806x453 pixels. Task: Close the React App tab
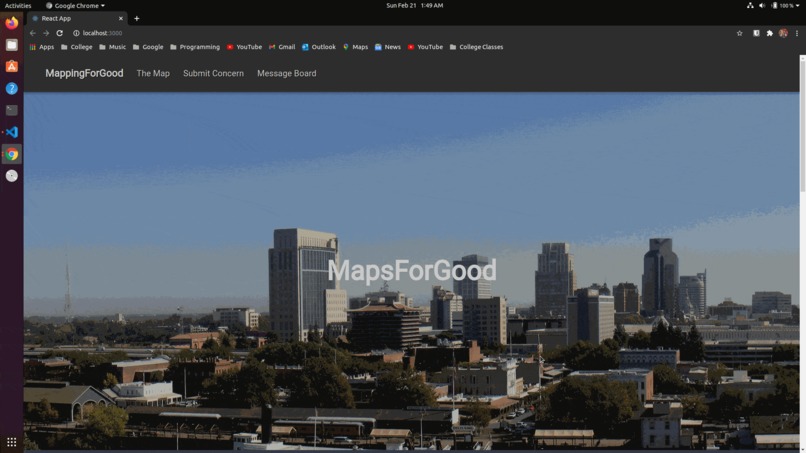(x=121, y=19)
